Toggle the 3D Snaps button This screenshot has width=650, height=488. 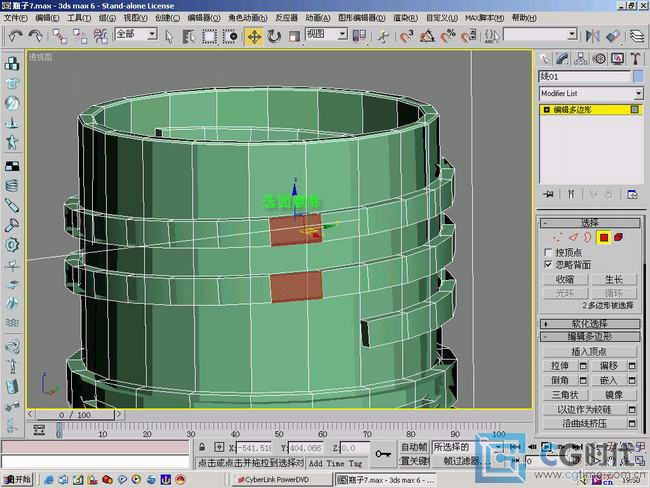pyautogui.click(x=407, y=36)
